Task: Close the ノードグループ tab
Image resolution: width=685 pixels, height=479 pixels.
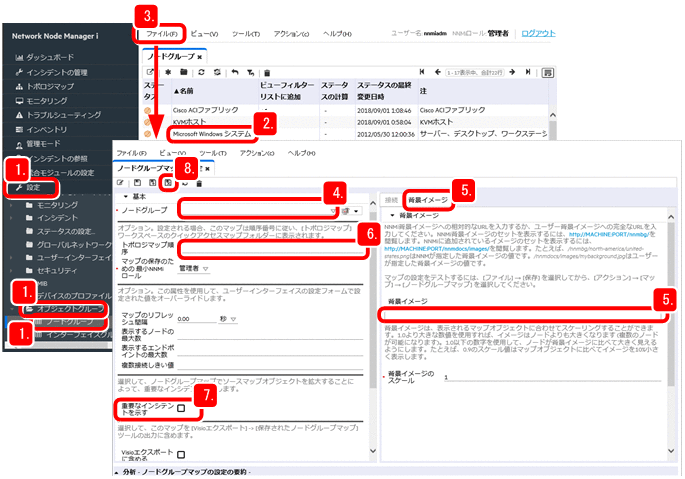Action: 200,57
